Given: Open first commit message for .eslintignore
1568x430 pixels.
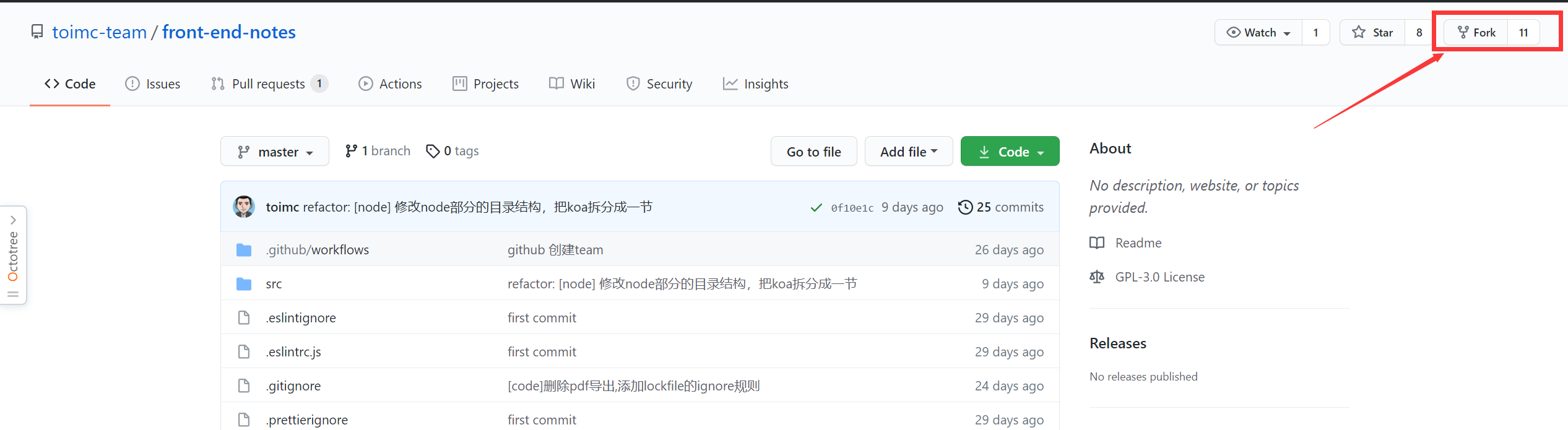Looking at the screenshot, I should (542, 318).
